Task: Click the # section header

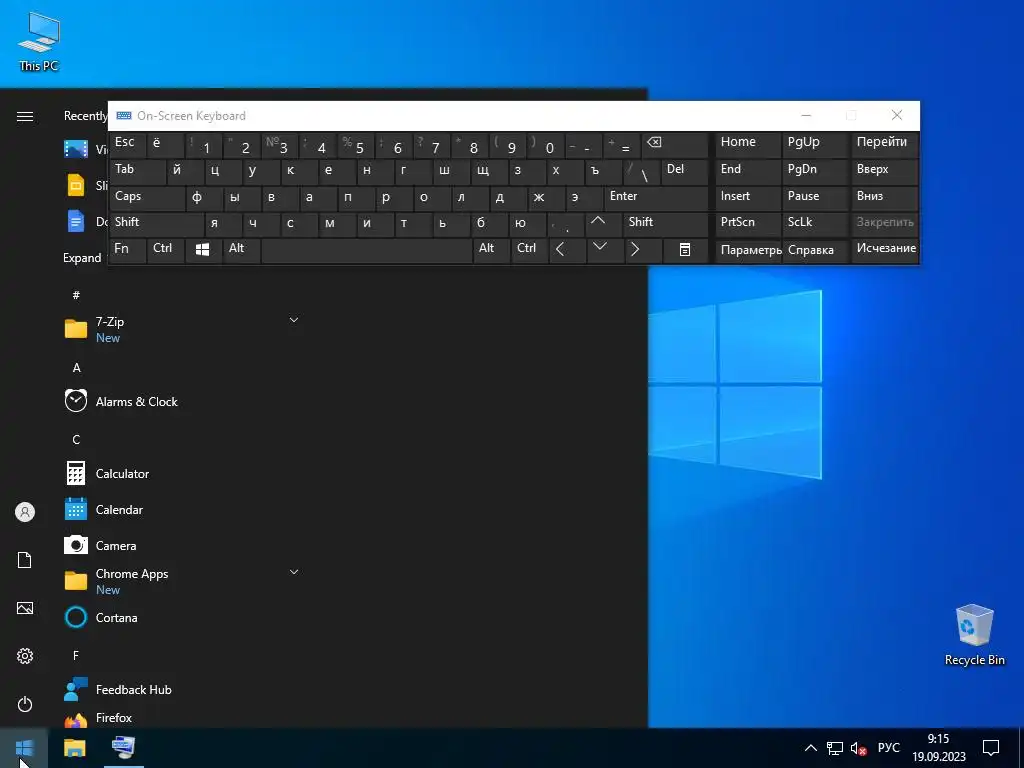Action: (76, 295)
